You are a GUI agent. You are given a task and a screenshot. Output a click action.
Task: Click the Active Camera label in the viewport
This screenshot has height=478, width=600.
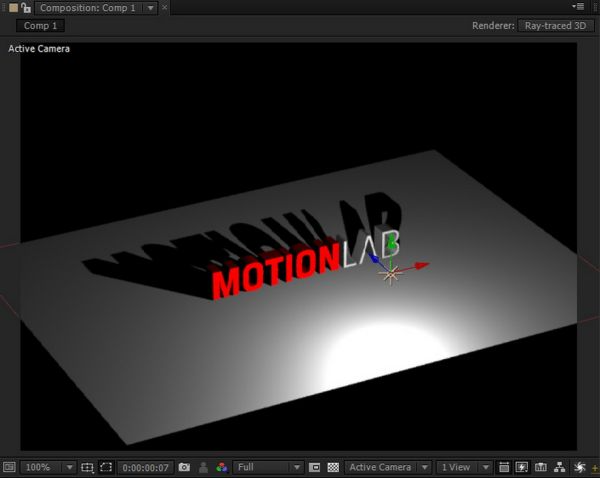39,49
